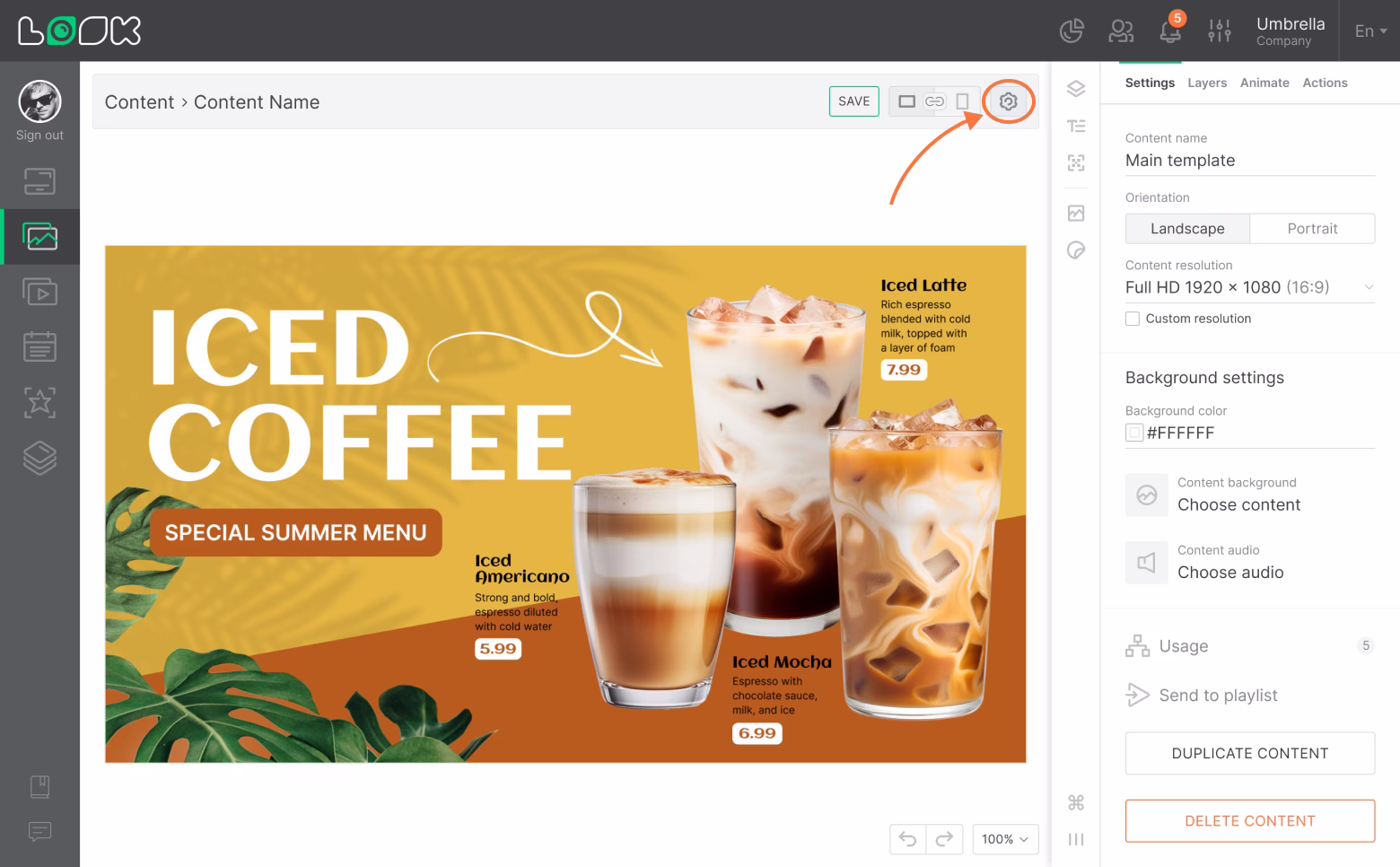
Task: Open the background color swatch
Action: point(1134,433)
